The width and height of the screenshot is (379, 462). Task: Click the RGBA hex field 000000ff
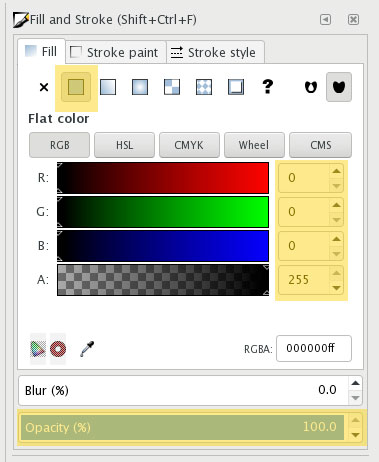coord(314,348)
